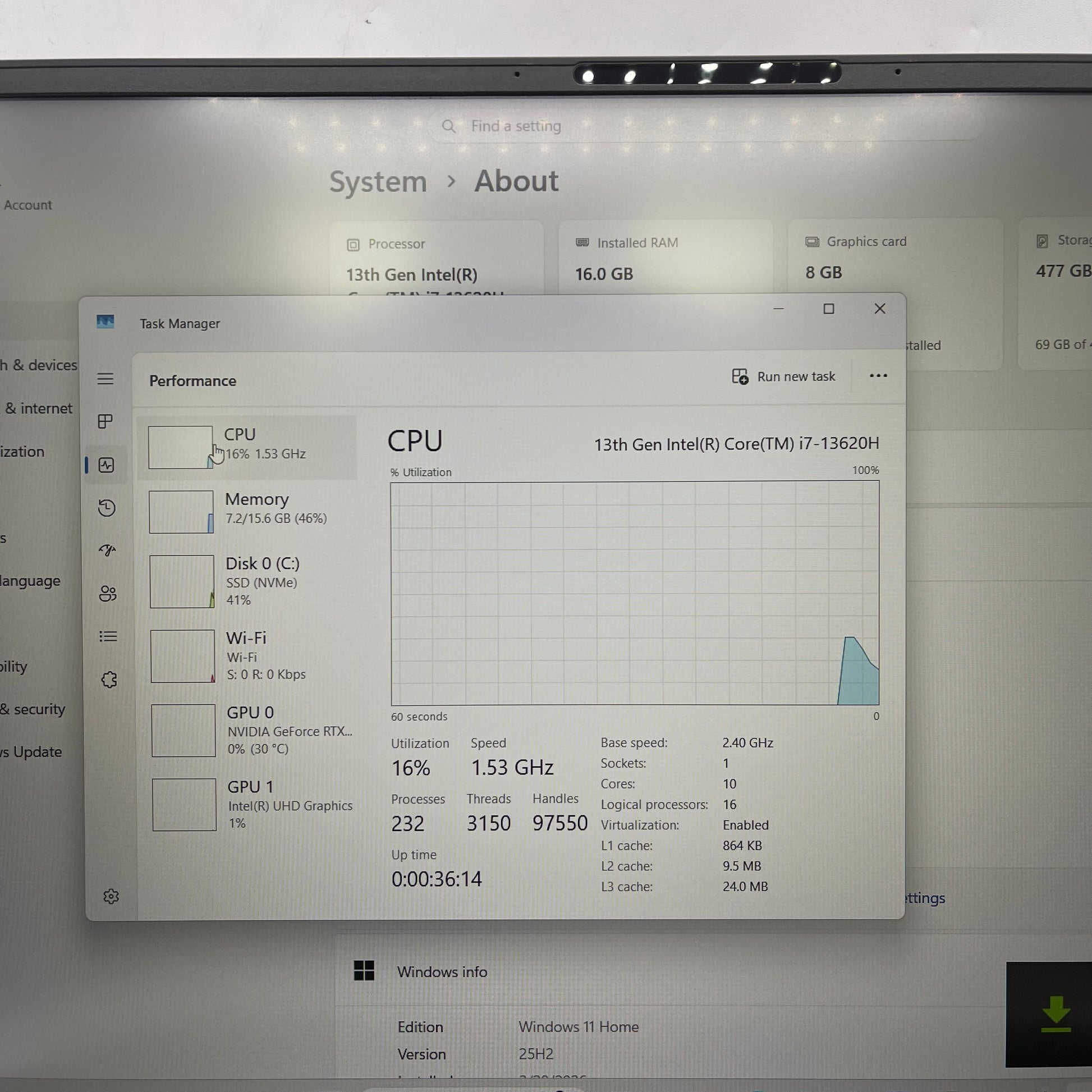Select the Performance page icon
Screen dimensions: 1092x1092
(x=106, y=465)
